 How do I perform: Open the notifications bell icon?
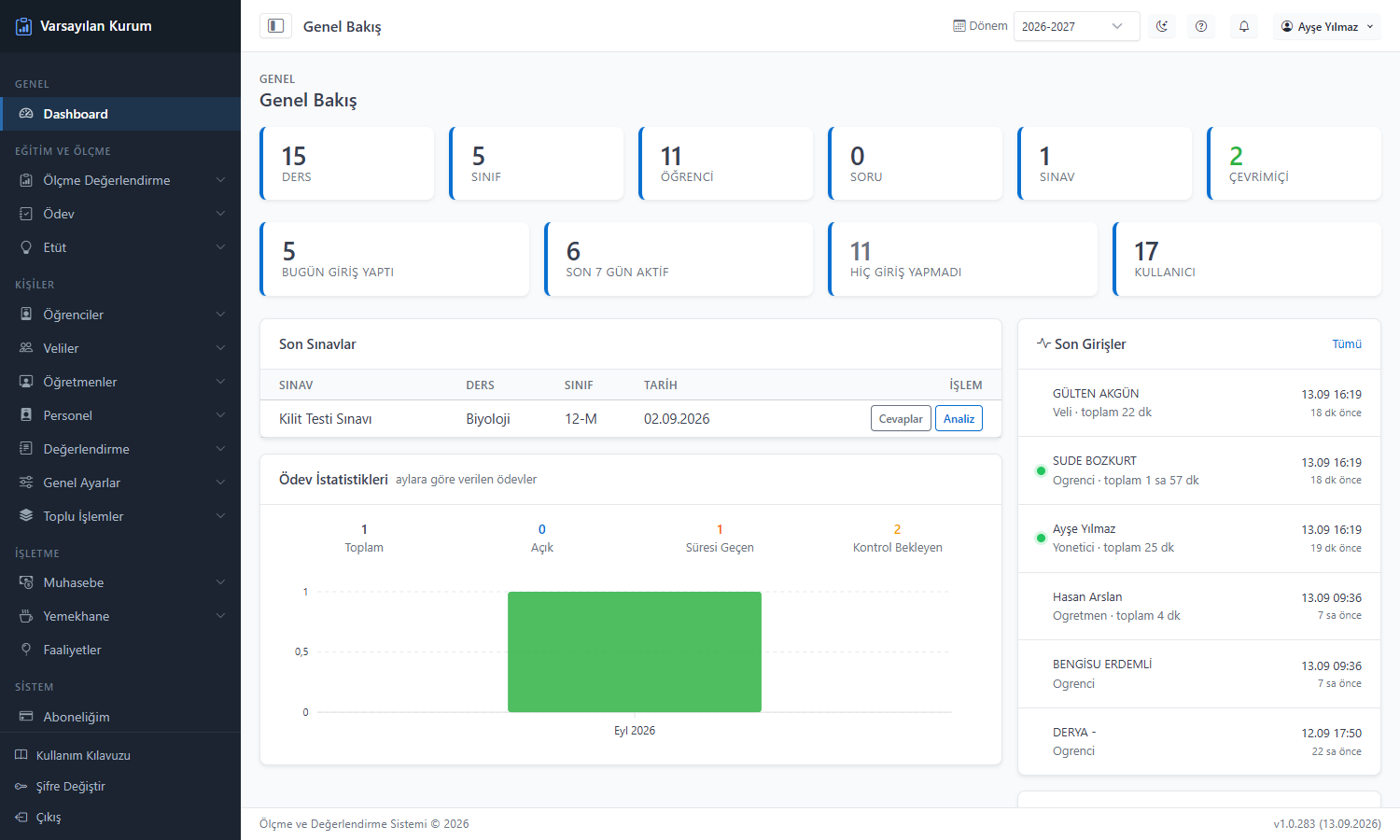1244,26
